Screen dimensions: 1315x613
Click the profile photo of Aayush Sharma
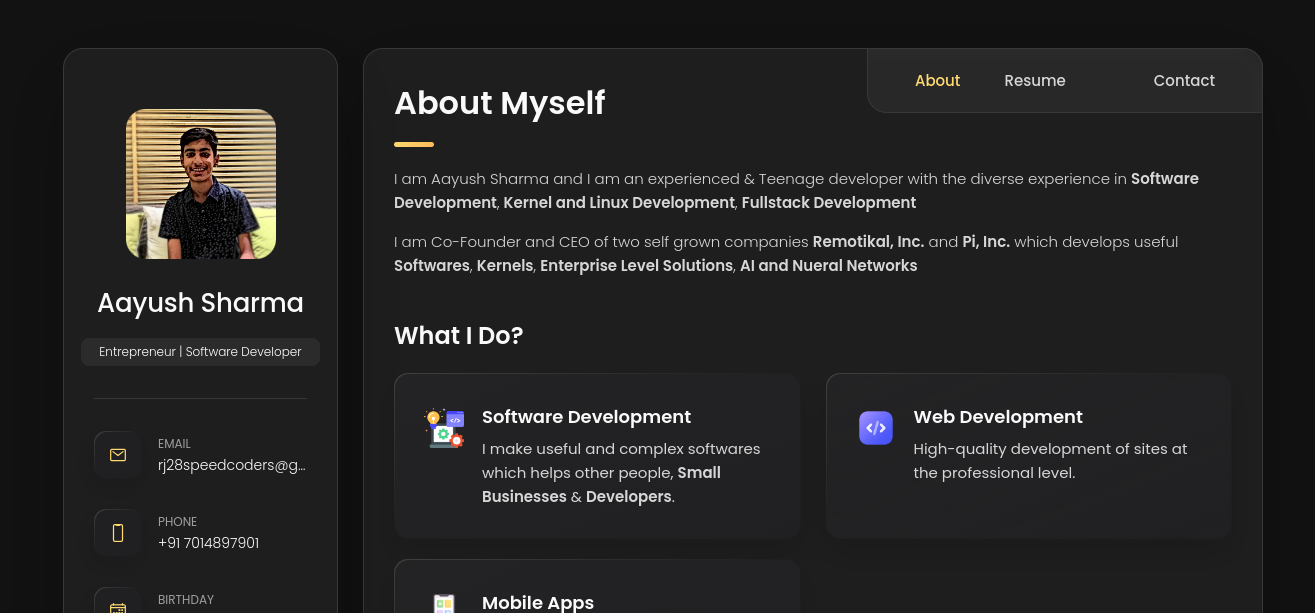[x=200, y=184]
